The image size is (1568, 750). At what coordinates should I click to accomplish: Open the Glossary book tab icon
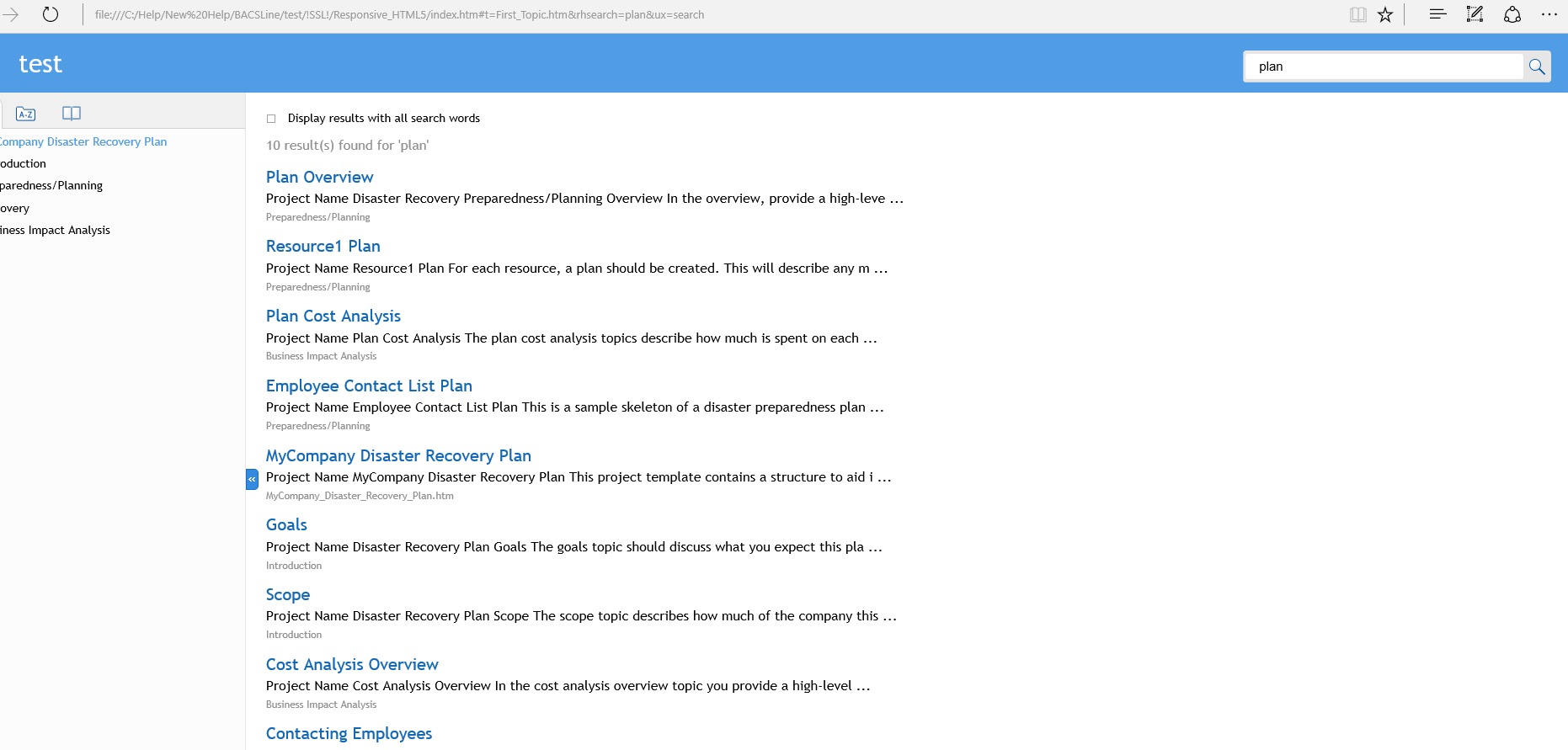click(x=72, y=114)
